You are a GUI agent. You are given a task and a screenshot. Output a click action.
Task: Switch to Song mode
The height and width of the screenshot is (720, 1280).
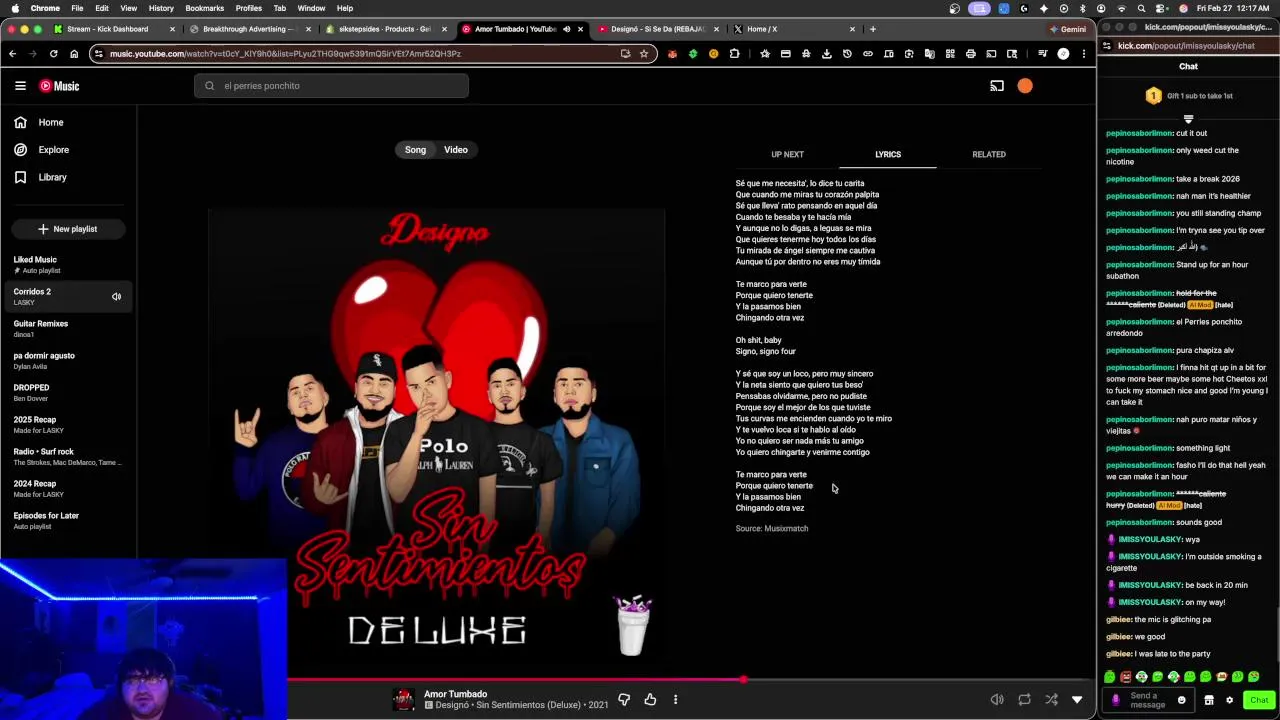tap(415, 150)
